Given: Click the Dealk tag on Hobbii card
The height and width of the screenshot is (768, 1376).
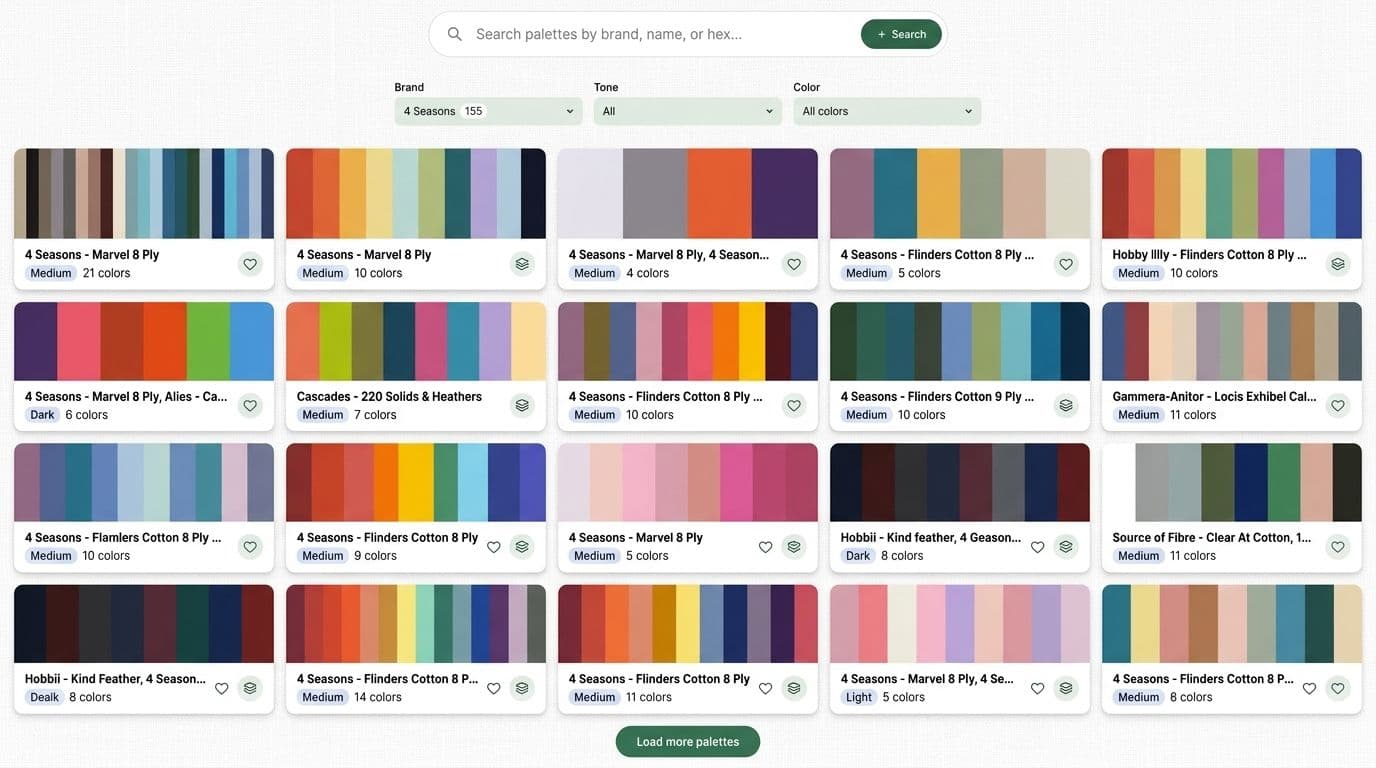Looking at the screenshot, I should pyautogui.click(x=44, y=697).
